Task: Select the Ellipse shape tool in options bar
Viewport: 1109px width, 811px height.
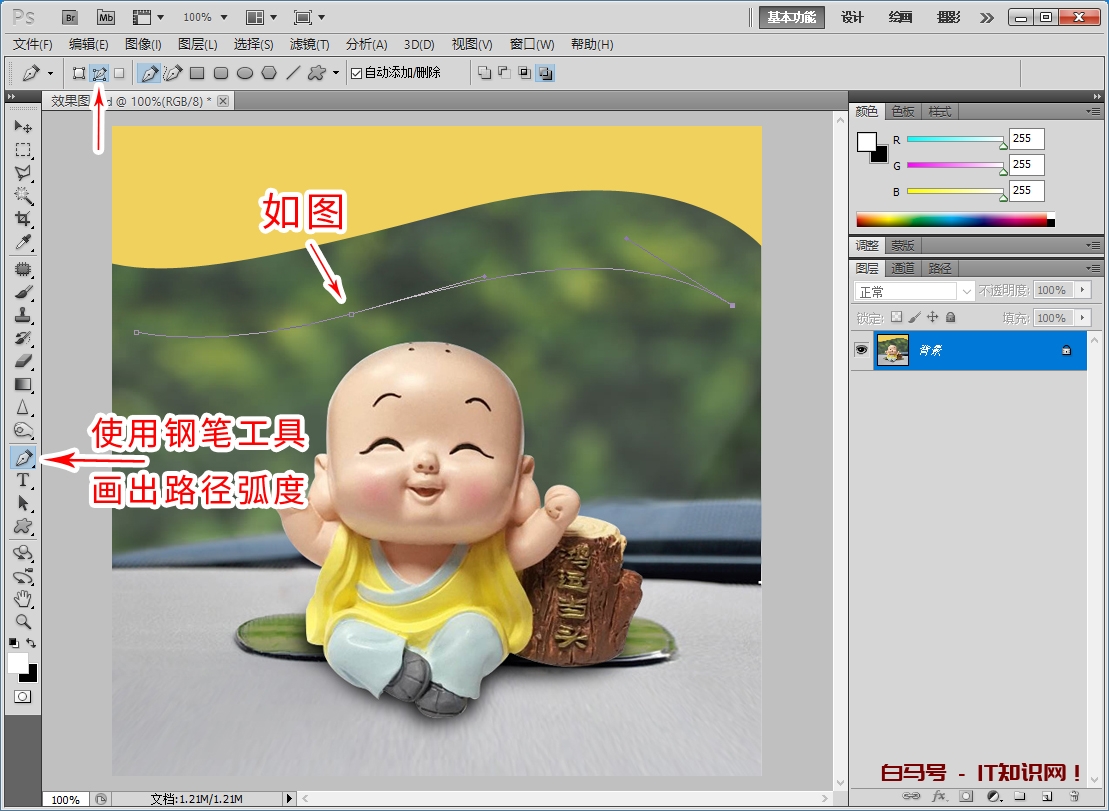Action: point(246,72)
